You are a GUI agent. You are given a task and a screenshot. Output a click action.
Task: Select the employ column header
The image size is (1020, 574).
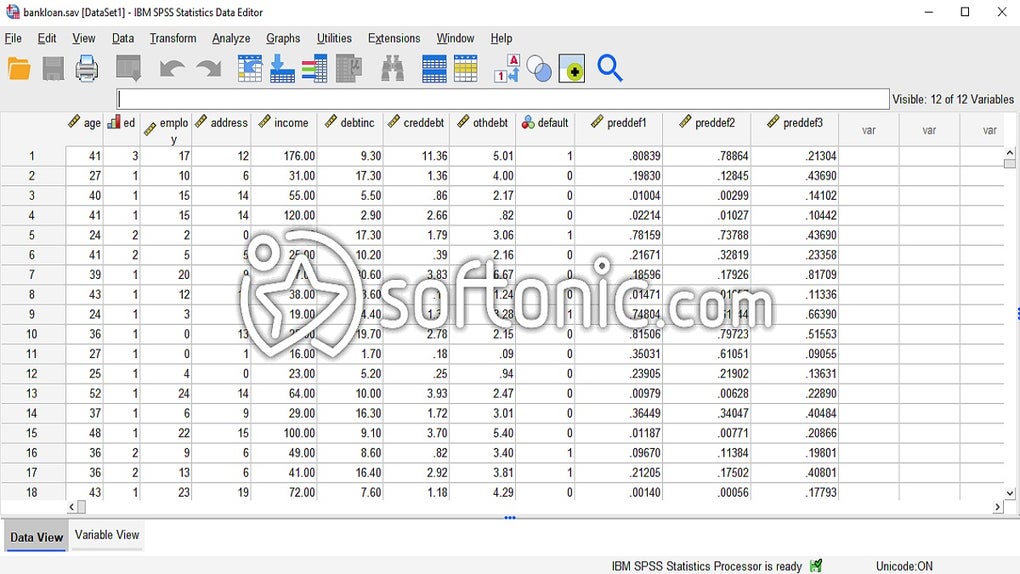coord(166,130)
